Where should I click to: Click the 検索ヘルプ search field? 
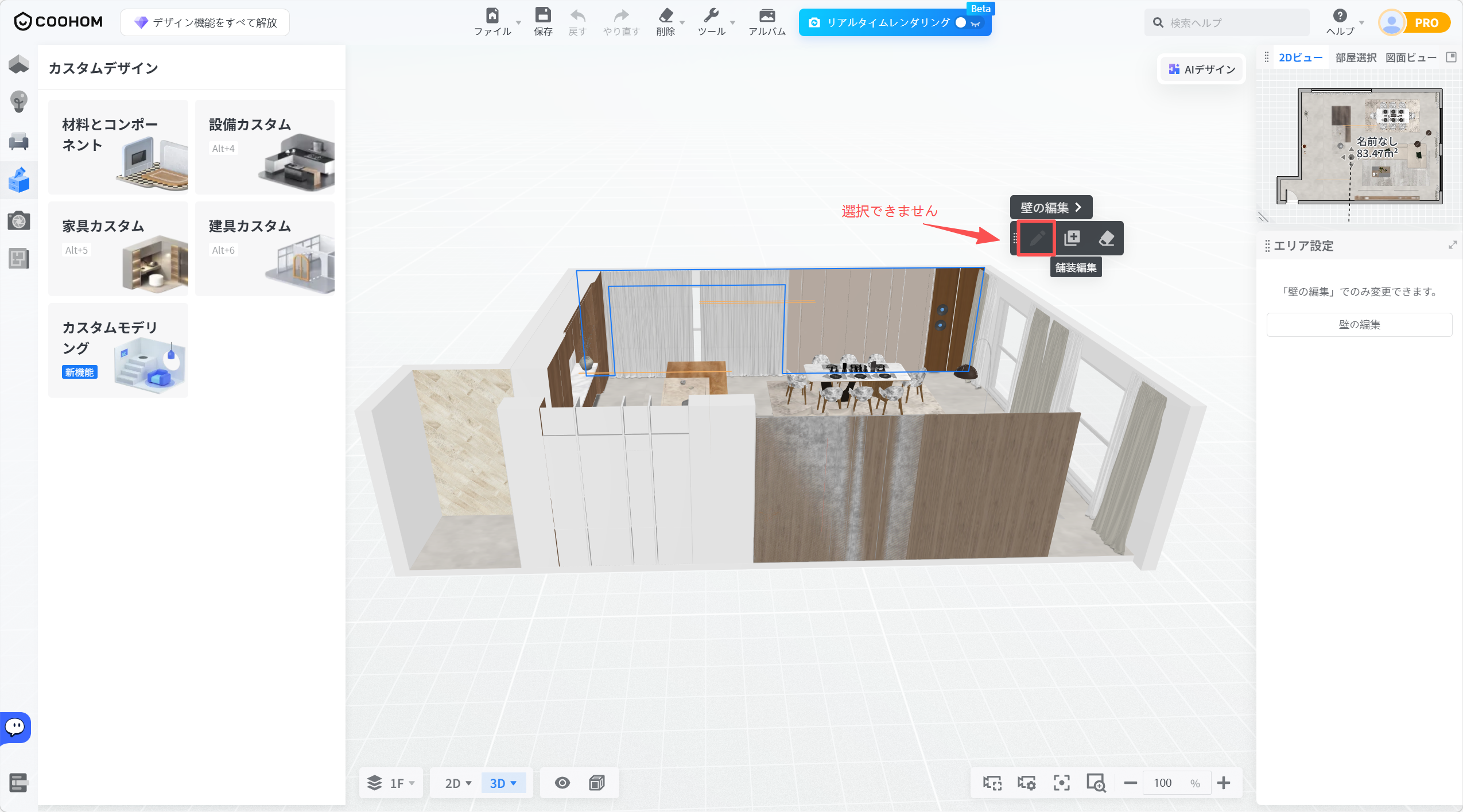tap(1227, 22)
